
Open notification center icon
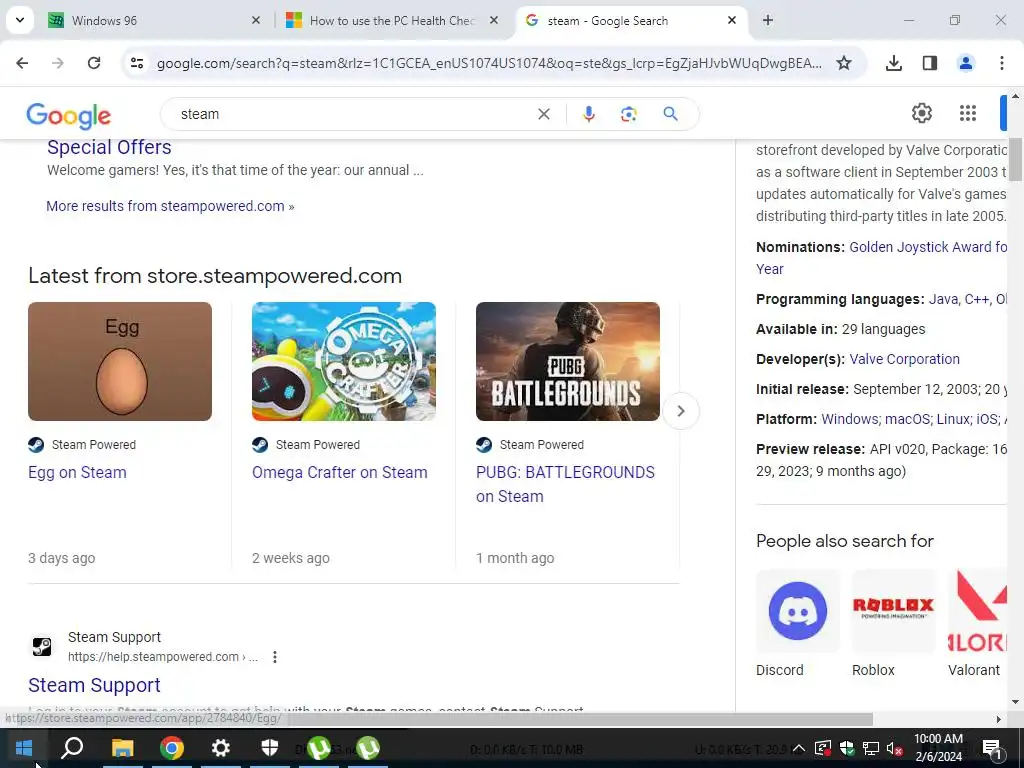click(x=992, y=748)
